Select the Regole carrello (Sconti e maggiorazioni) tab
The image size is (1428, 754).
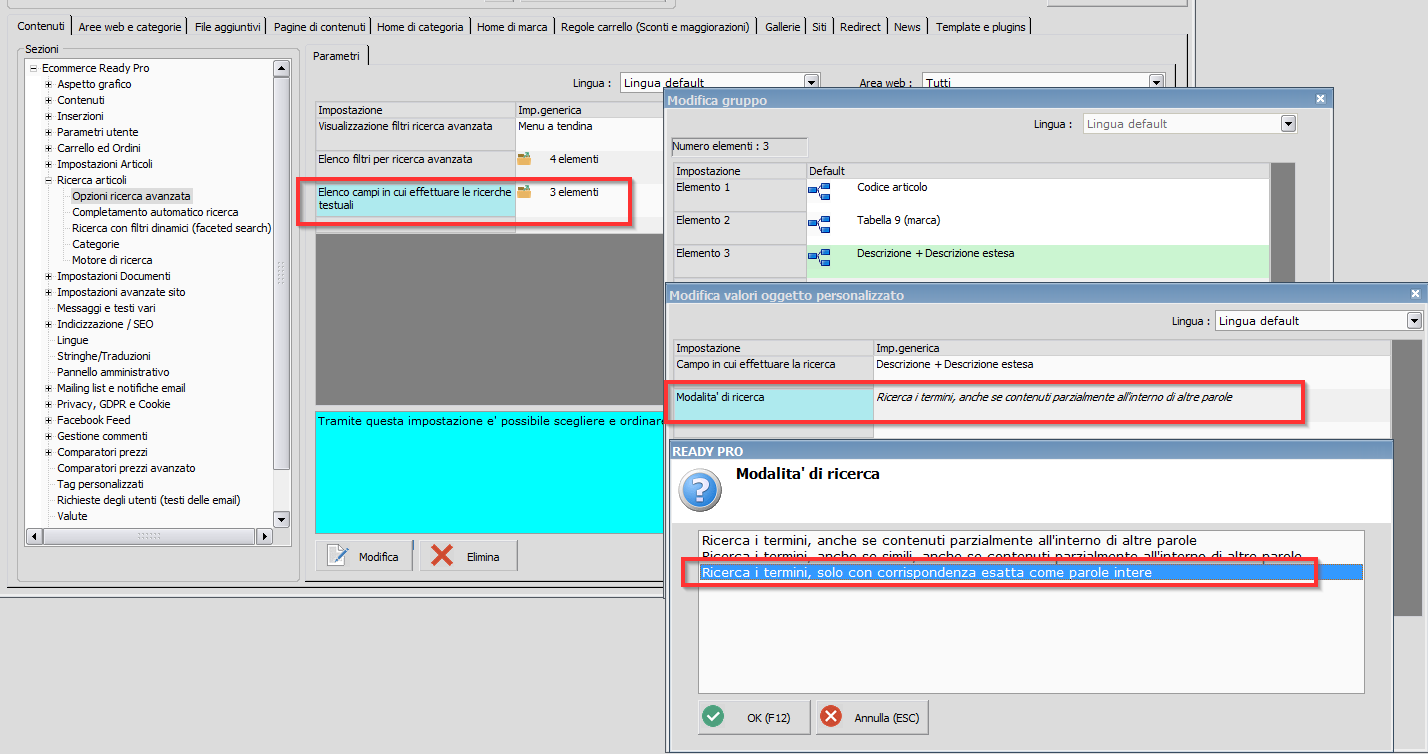click(655, 27)
